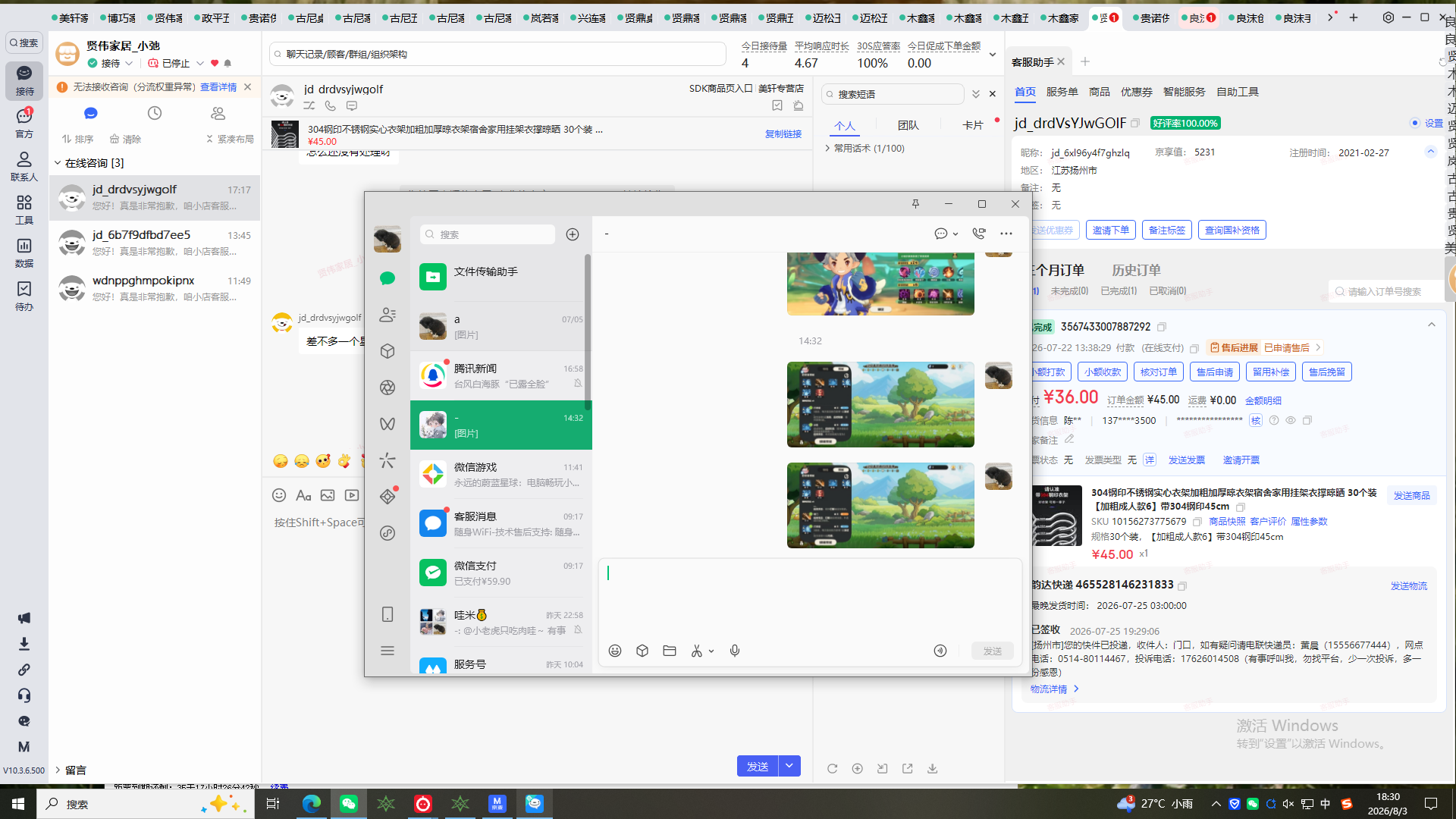Insert image in customer chat toolbar
1456x819 pixels.
pyautogui.click(x=328, y=495)
